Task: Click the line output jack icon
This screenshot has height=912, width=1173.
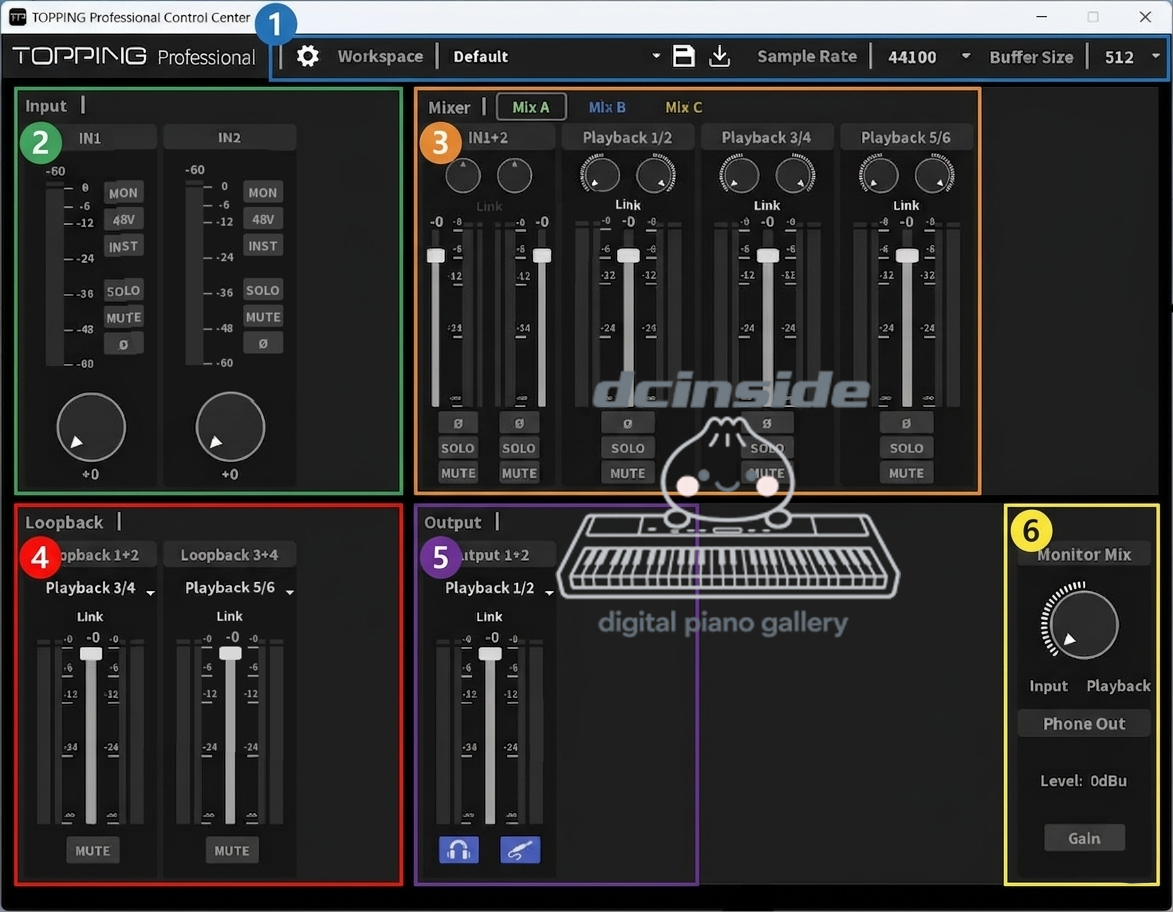Action: pyautogui.click(x=520, y=850)
